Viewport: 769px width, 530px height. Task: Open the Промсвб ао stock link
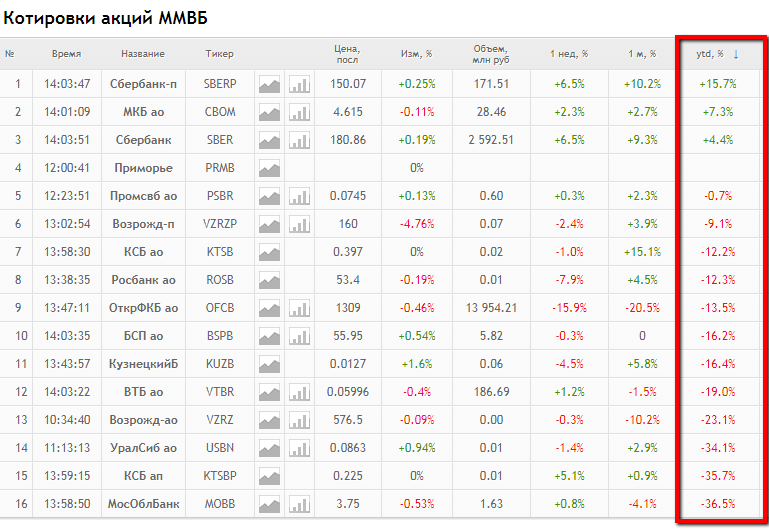pos(143,196)
